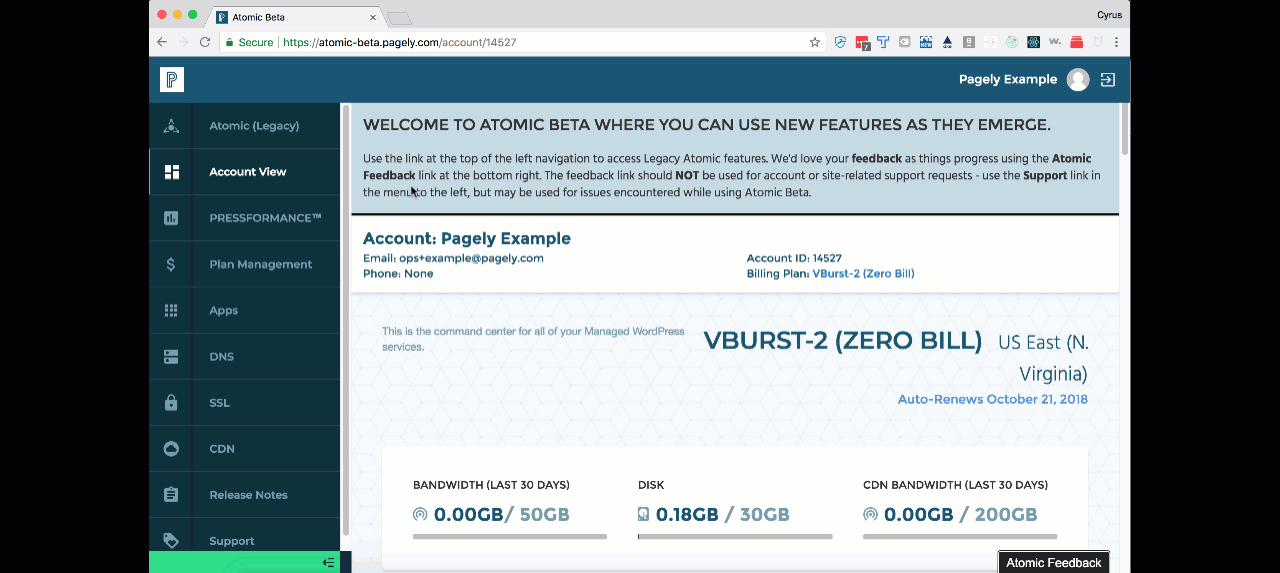Click the Account ID: 14527 text
This screenshot has width=1280, height=573.
click(794, 258)
